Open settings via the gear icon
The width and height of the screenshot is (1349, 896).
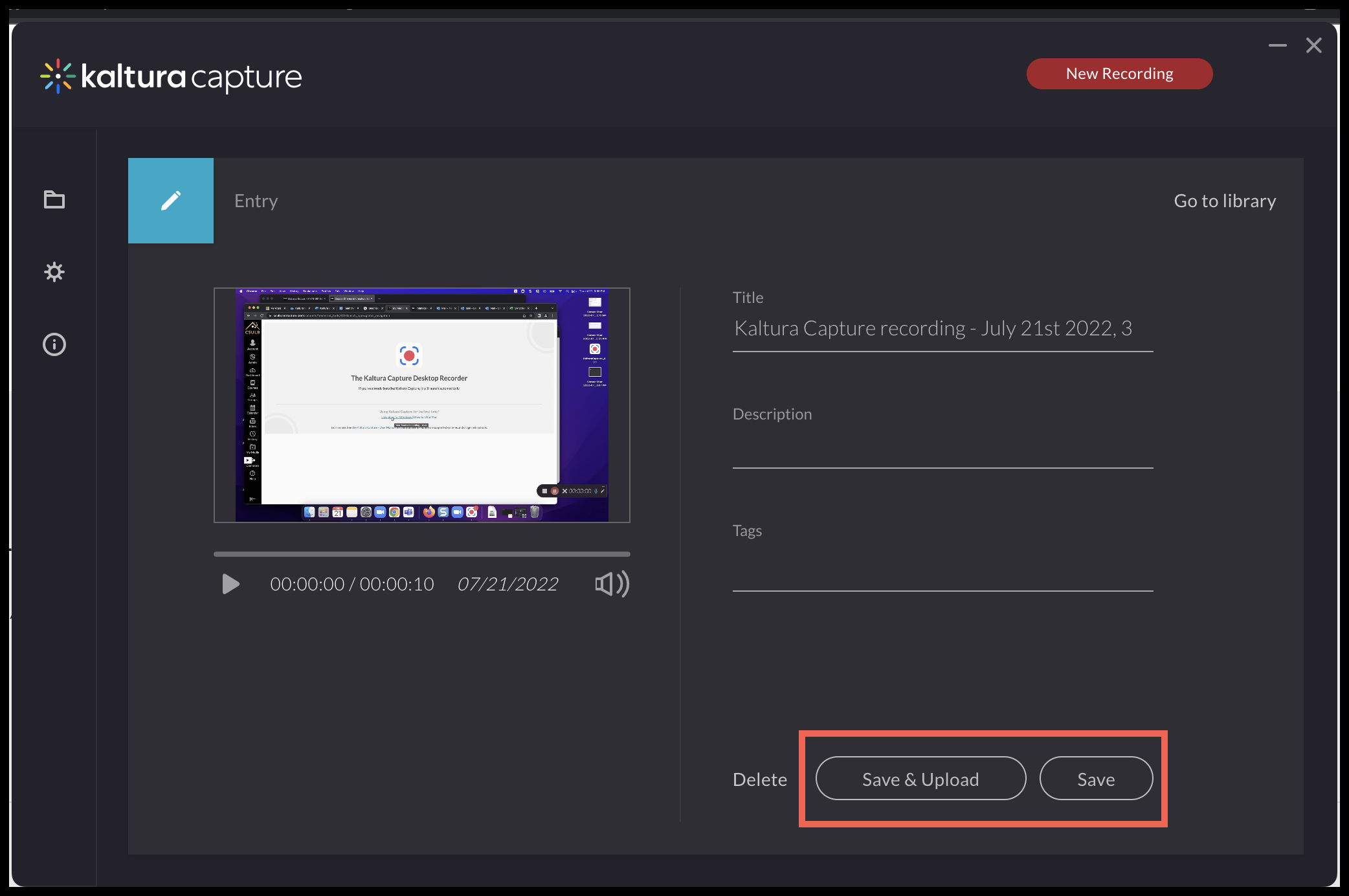(x=54, y=272)
